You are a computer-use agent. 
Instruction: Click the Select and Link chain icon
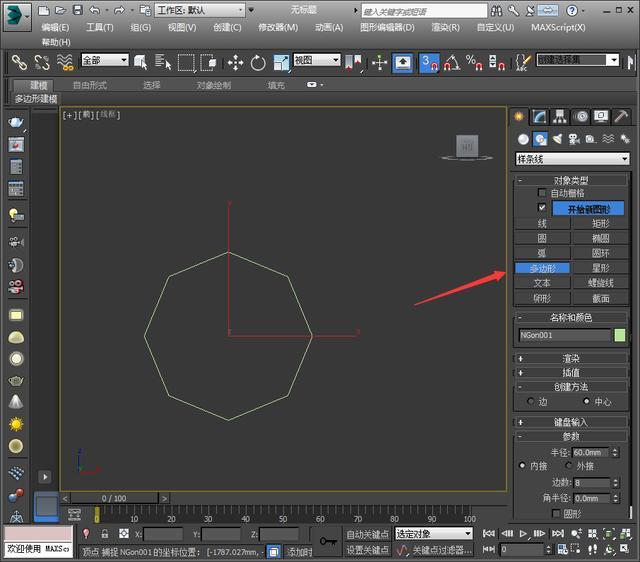pos(19,63)
